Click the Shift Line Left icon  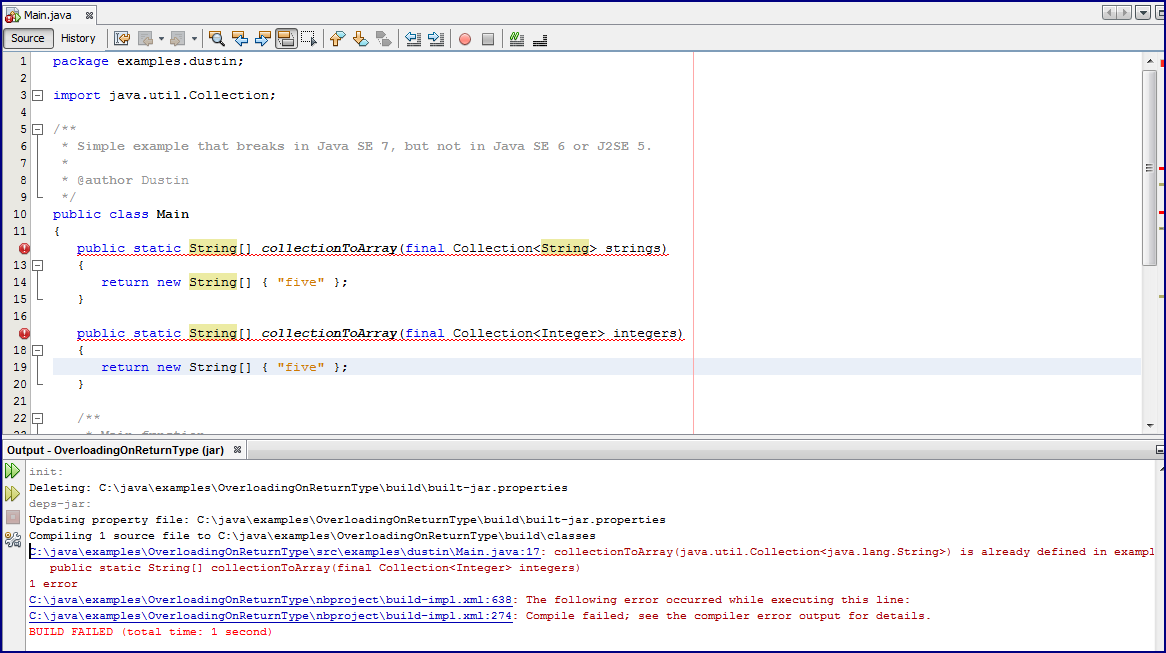click(x=412, y=38)
